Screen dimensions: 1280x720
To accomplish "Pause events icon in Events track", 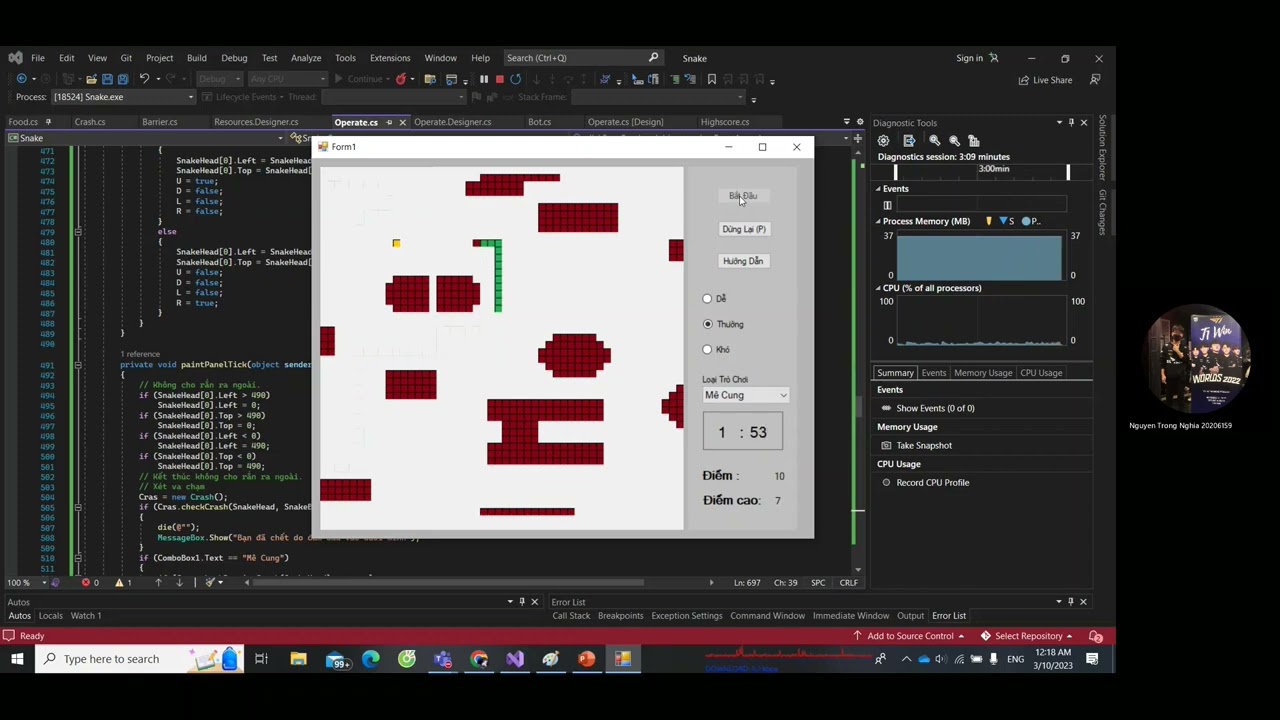I will tap(887, 205).
